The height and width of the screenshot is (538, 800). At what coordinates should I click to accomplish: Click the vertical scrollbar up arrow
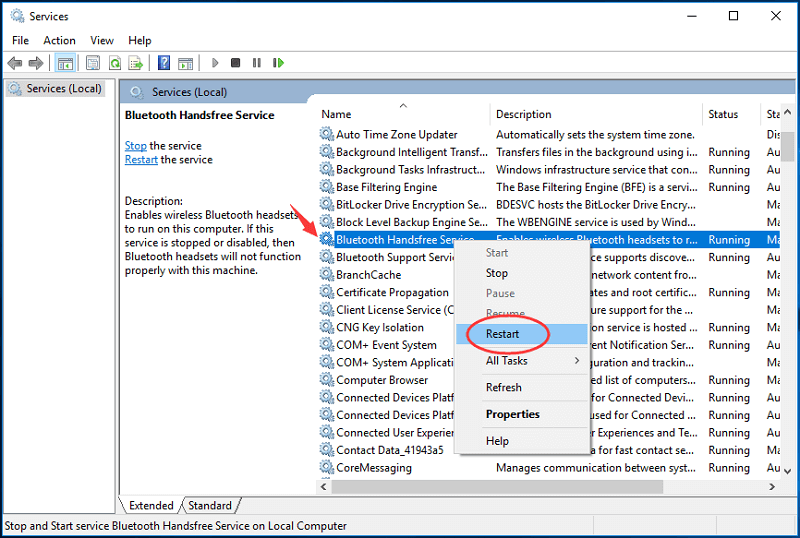point(787,112)
